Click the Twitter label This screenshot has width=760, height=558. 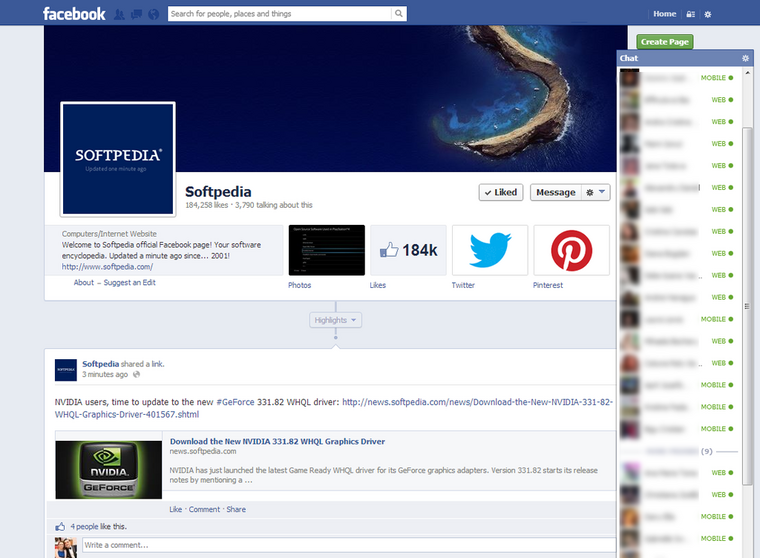(463, 285)
